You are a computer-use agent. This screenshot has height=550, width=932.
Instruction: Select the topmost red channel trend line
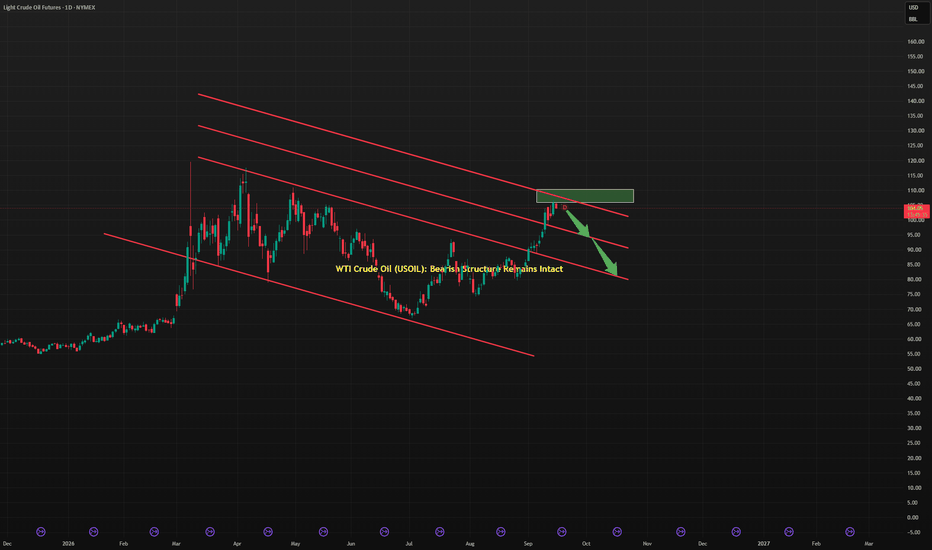click(413, 155)
